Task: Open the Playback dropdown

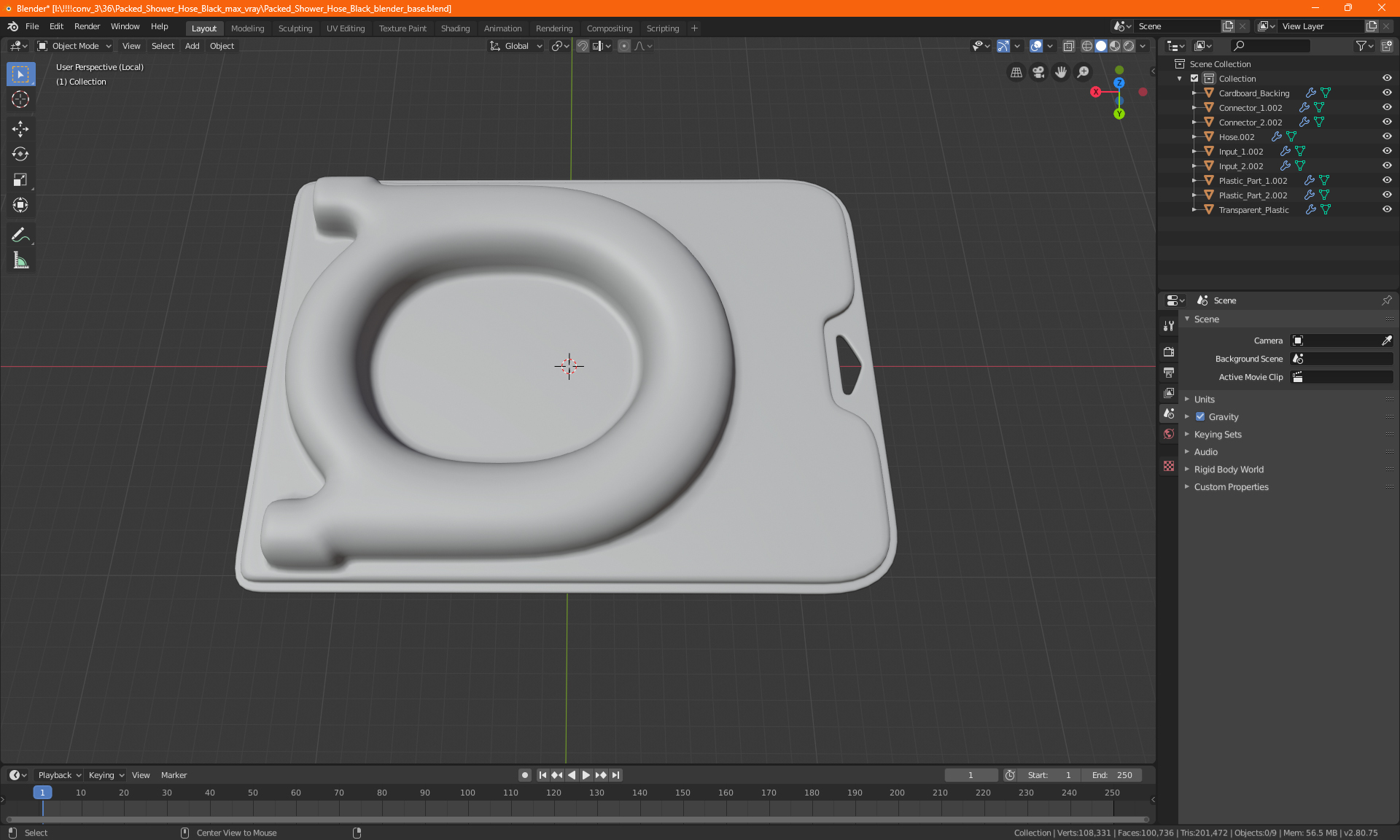Action: (59, 775)
